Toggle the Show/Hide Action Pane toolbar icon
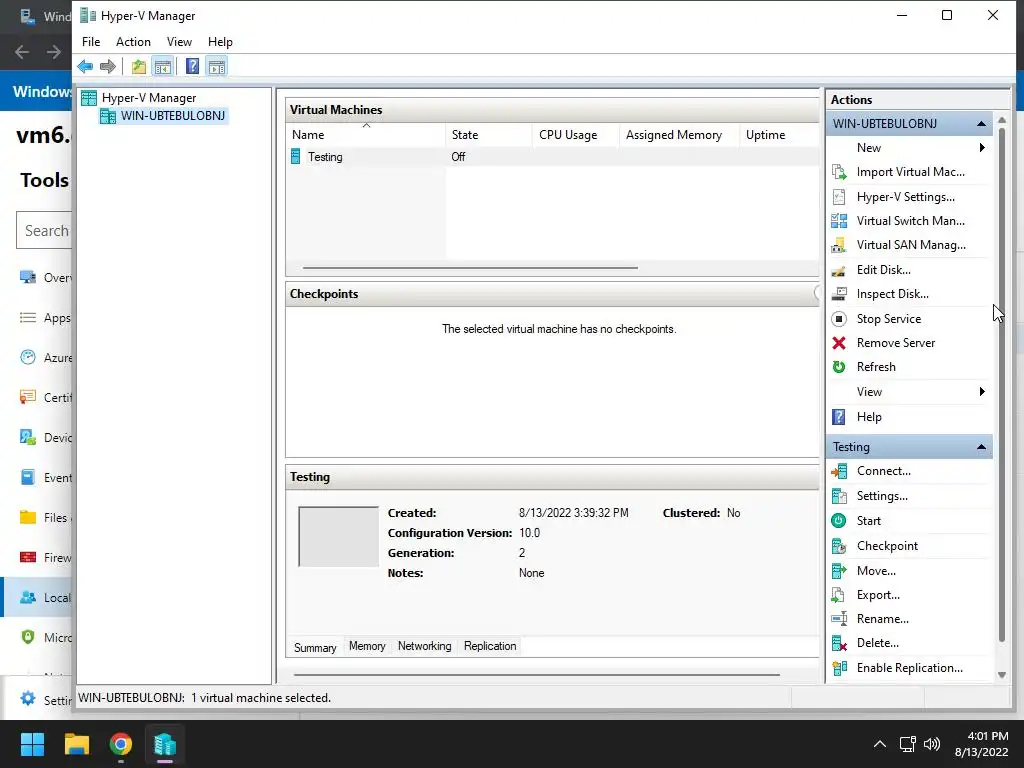1024x768 pixels. pyautogui.click(x=217, y=66)
